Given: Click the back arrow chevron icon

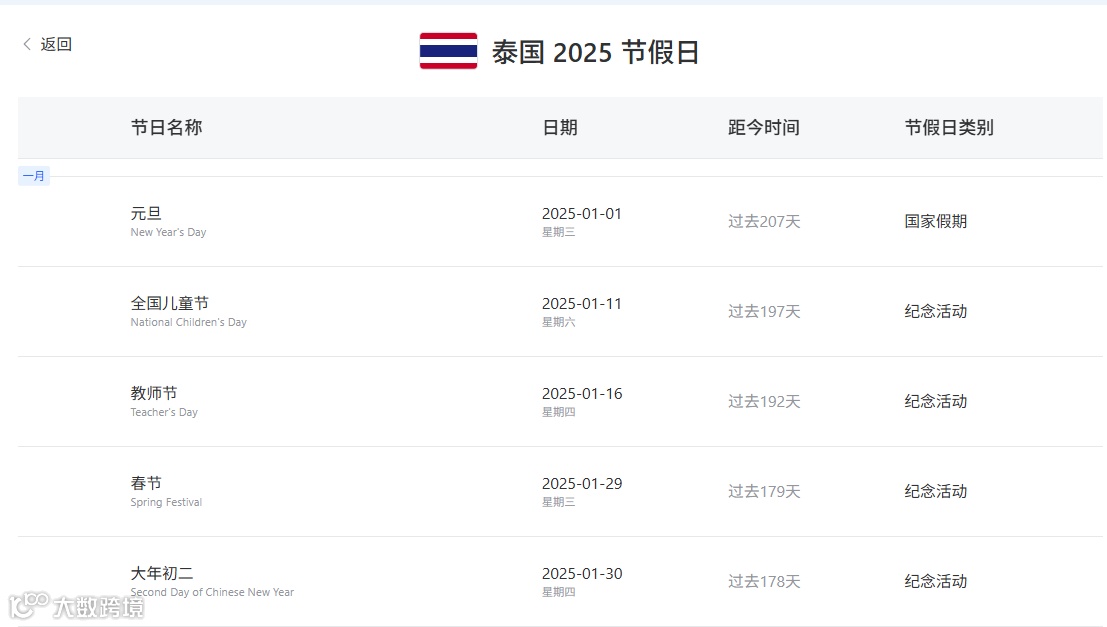Looking at the screenshot, I should (x=27, y=44).
